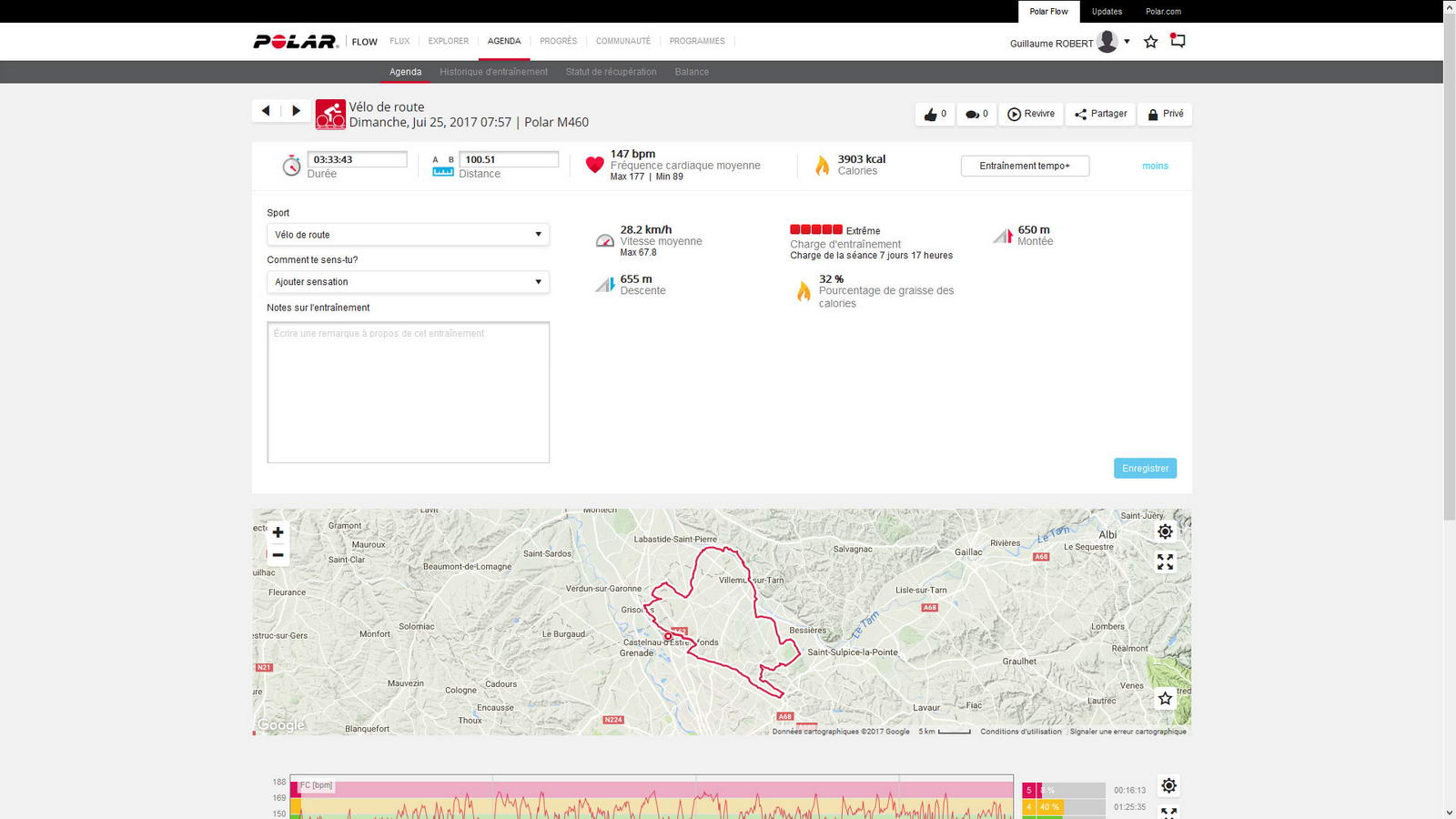Toggle Privé privacy lock button
The height and width of the screenshot is (819, 1456).
pyautogui.click(x=1165, y=114)
